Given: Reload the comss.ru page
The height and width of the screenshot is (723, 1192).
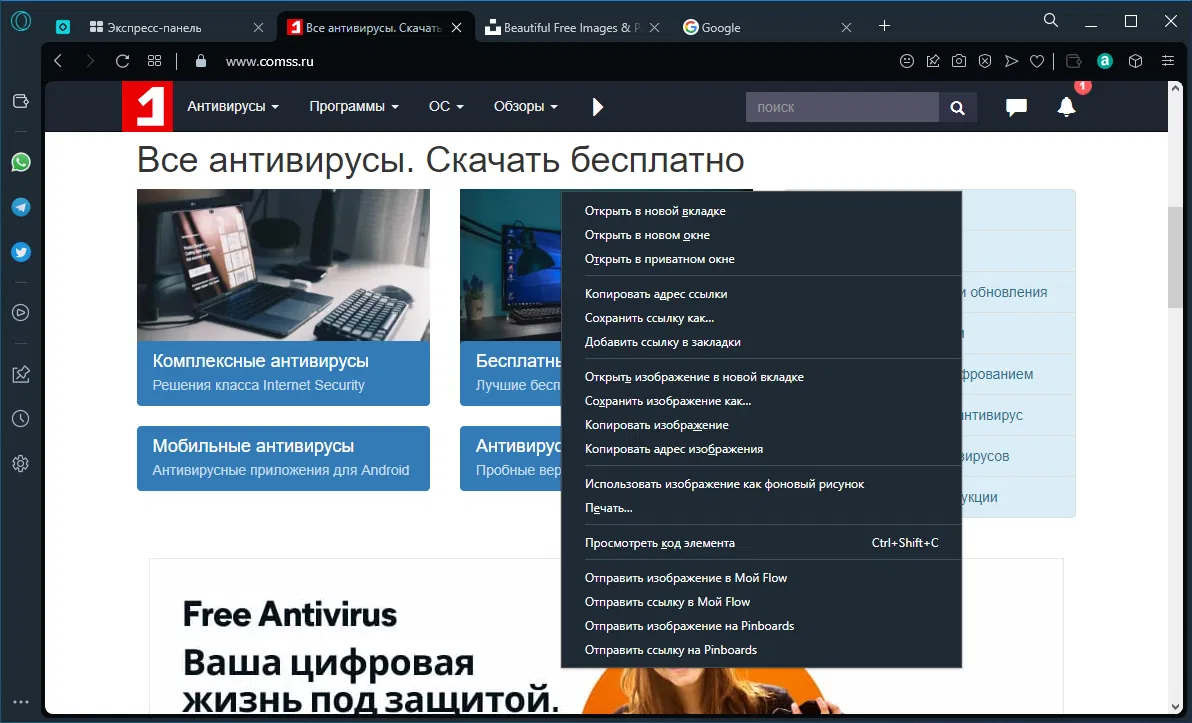Looking at the screenshot, I should [x=122, y=61].
